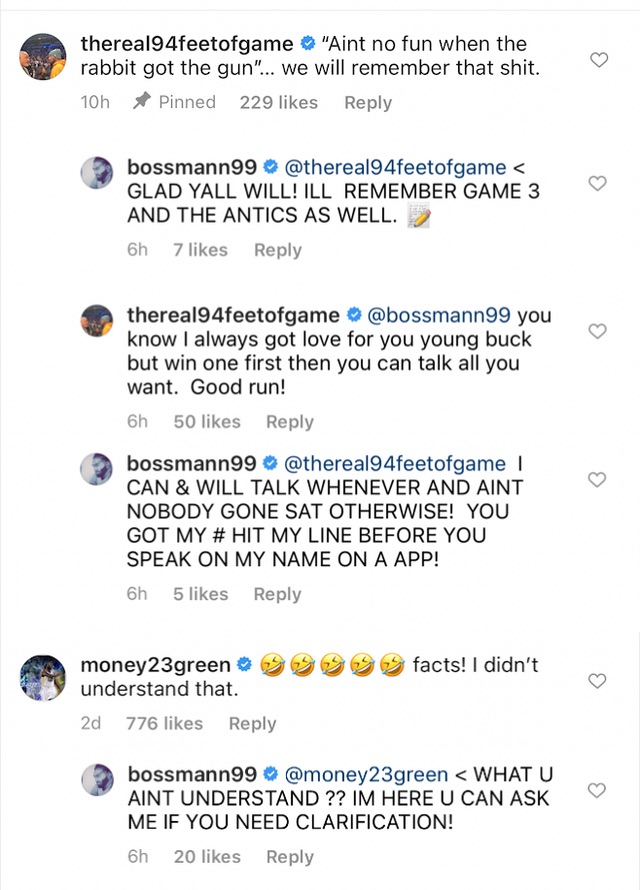The image size is (640, 890).
Task: Reply to money23green's 776-likes comment
Action: (252, 723)
